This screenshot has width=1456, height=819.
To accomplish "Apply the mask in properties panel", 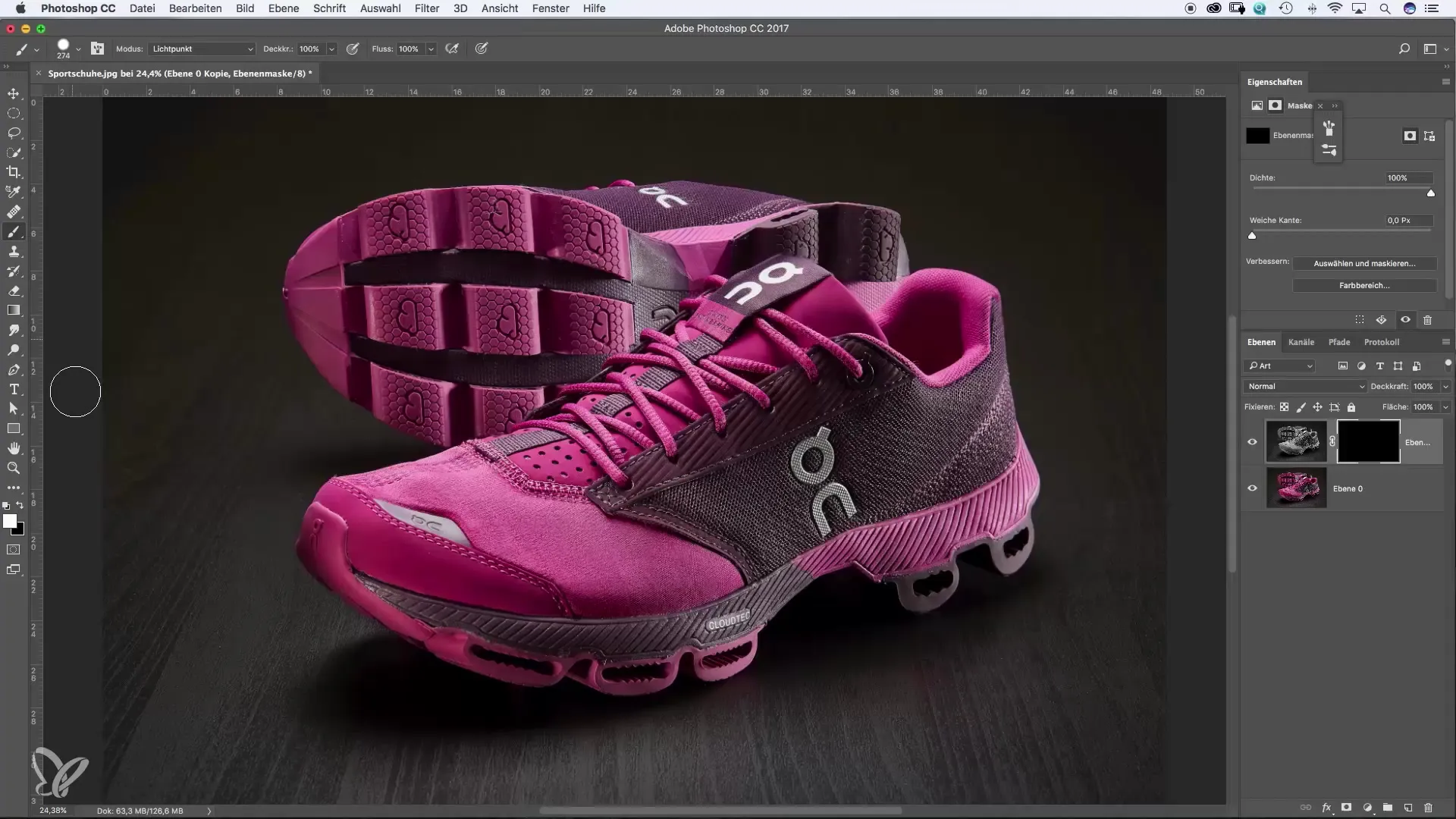I will pos(1381,320).
